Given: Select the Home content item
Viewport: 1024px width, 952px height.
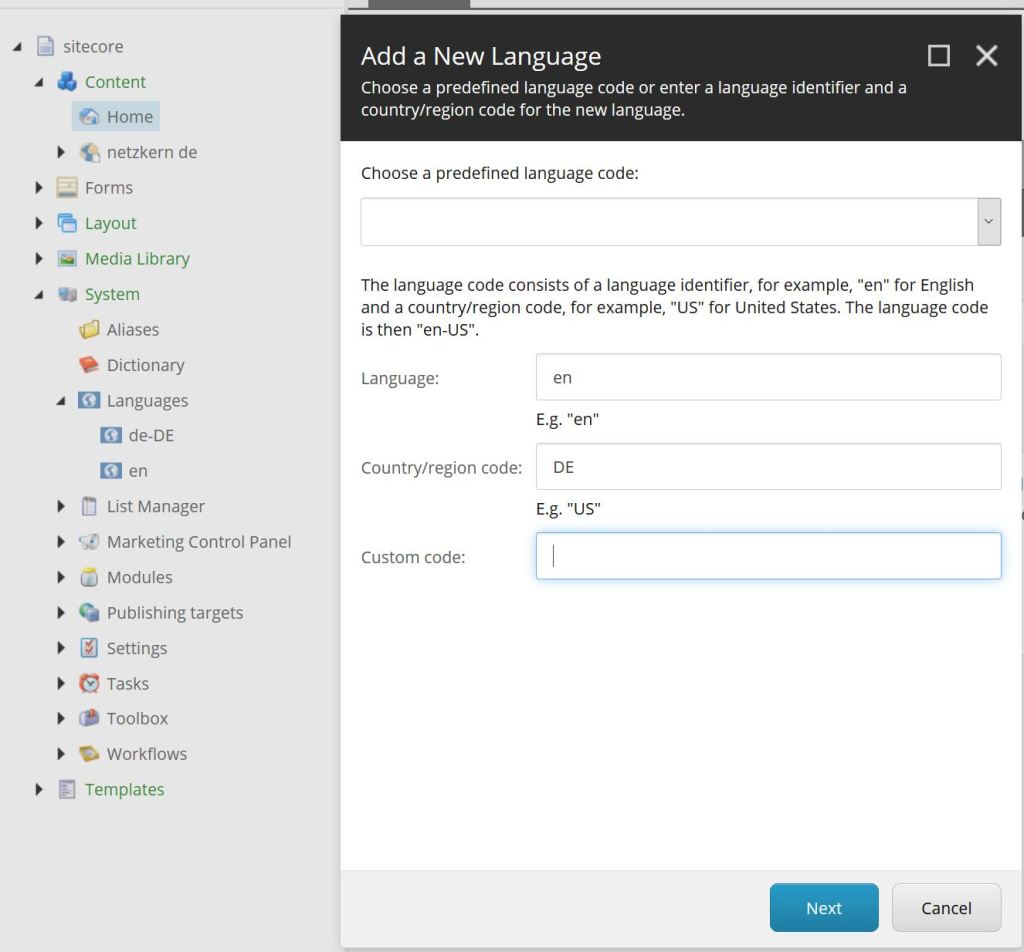Looking at the screenshot, I should click(x=129, y=117).
